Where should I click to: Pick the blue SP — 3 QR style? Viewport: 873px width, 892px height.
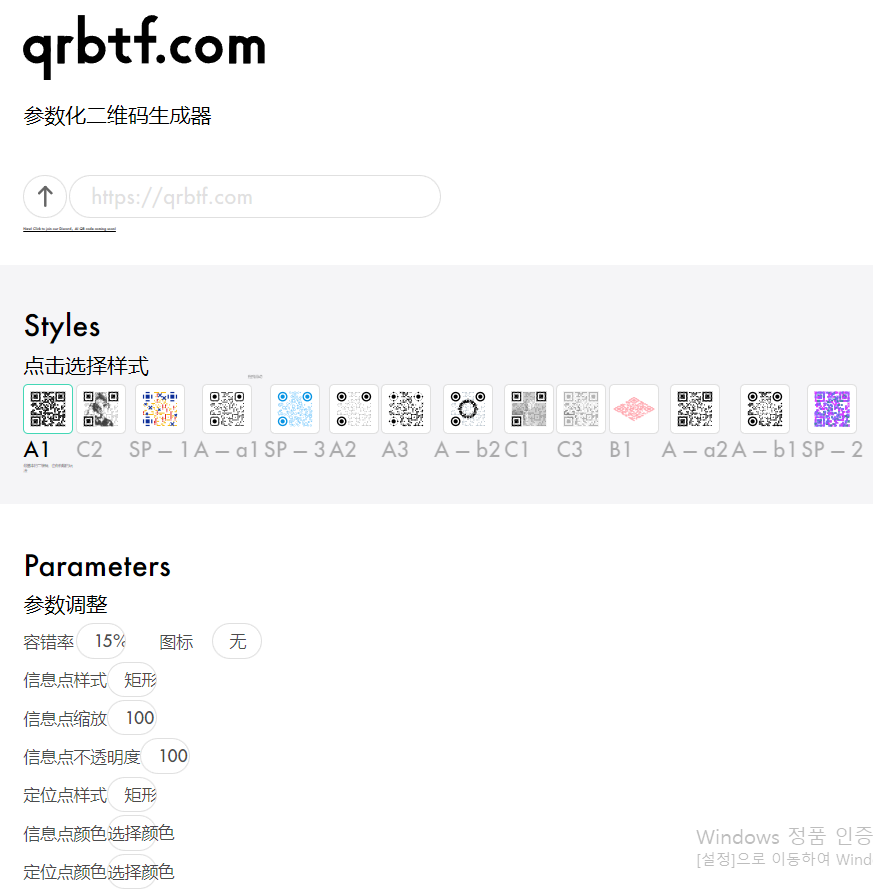click(x=294, y=408)
